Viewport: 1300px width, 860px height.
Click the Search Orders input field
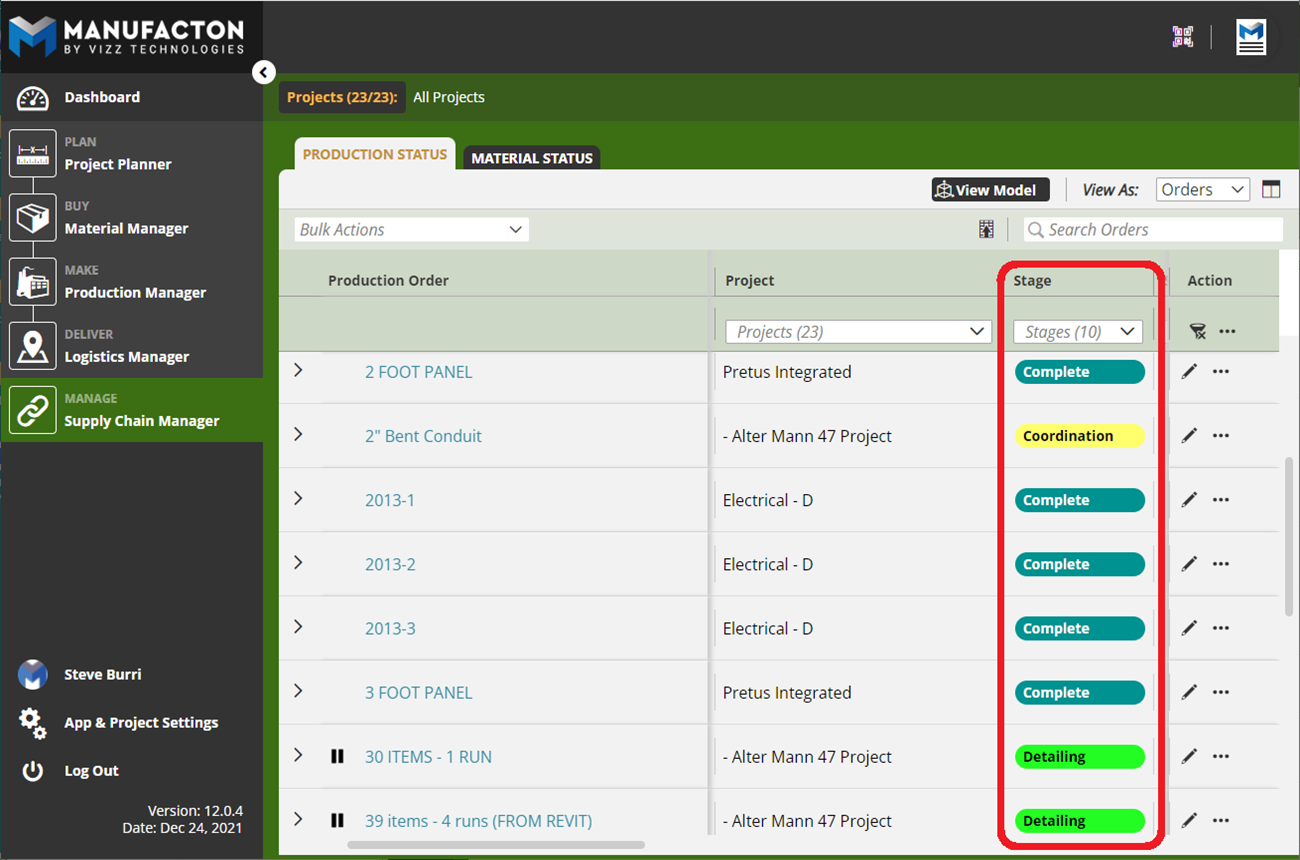[x=1160, y=230]
